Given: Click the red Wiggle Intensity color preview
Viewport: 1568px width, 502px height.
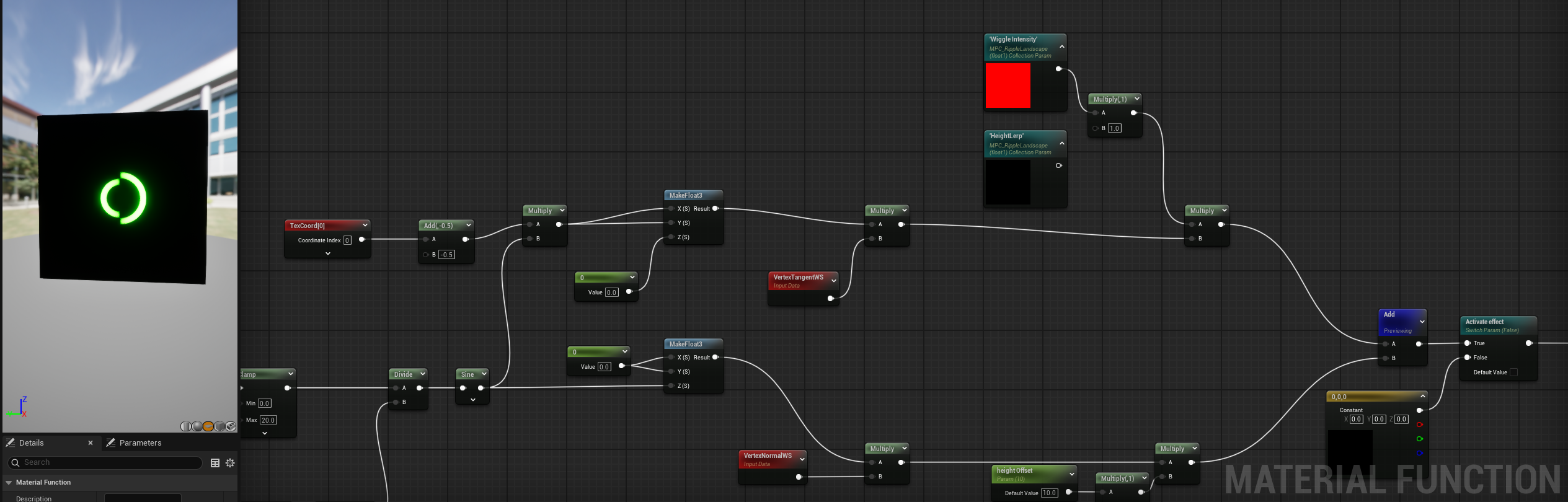Looking at the screenshot, I should click(1008, 86).
